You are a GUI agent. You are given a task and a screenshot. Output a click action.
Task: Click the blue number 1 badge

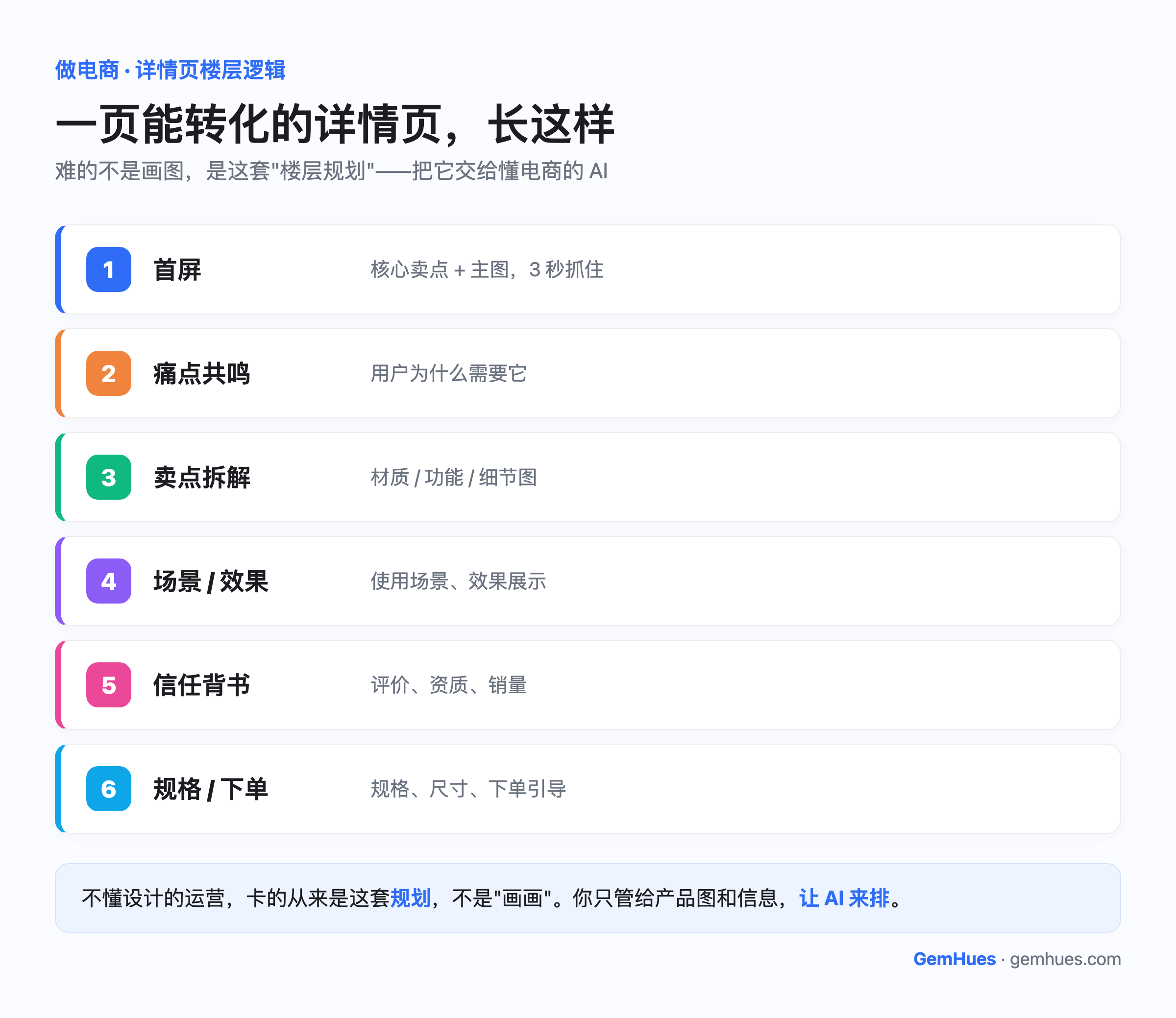coord(108,269)
